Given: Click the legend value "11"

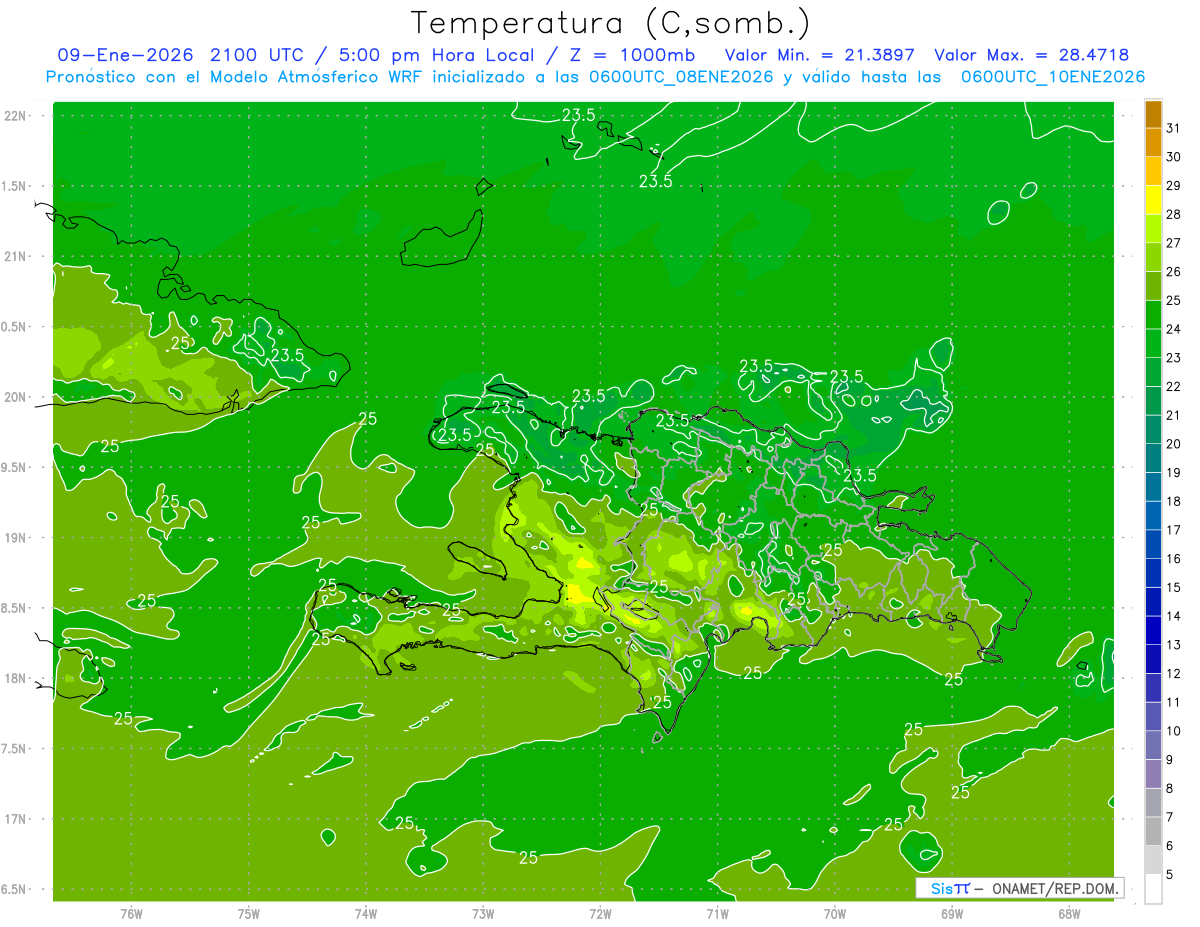Looking at the screenshot, I should point(1174,703).
